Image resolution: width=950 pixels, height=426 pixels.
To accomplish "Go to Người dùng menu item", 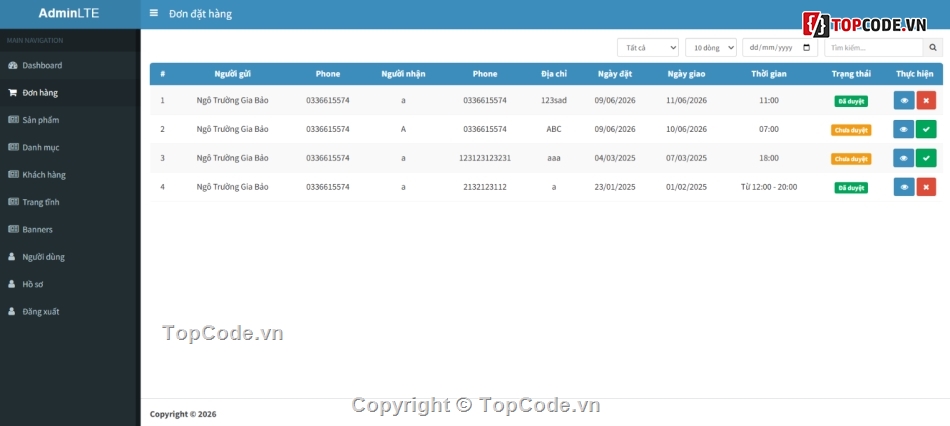I will [x=70, y=257].
